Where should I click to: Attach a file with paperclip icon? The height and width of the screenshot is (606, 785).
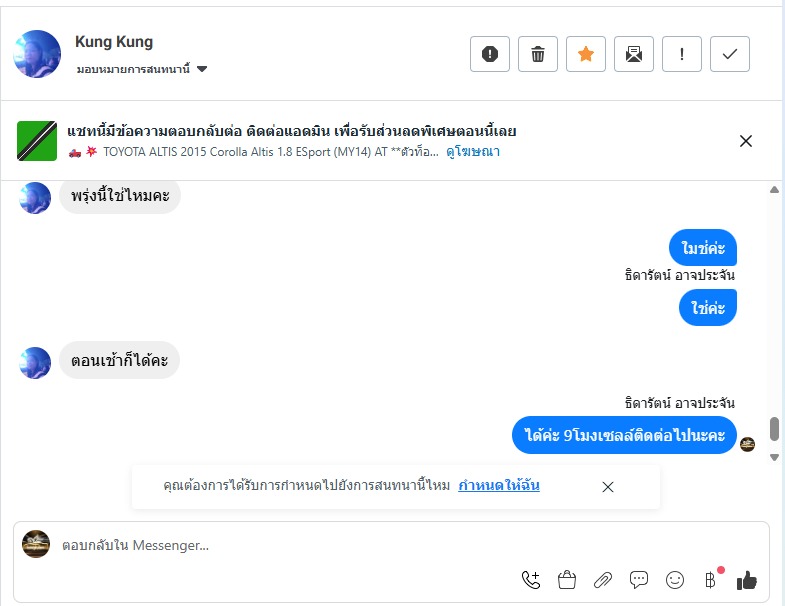(x=603, y=580)
